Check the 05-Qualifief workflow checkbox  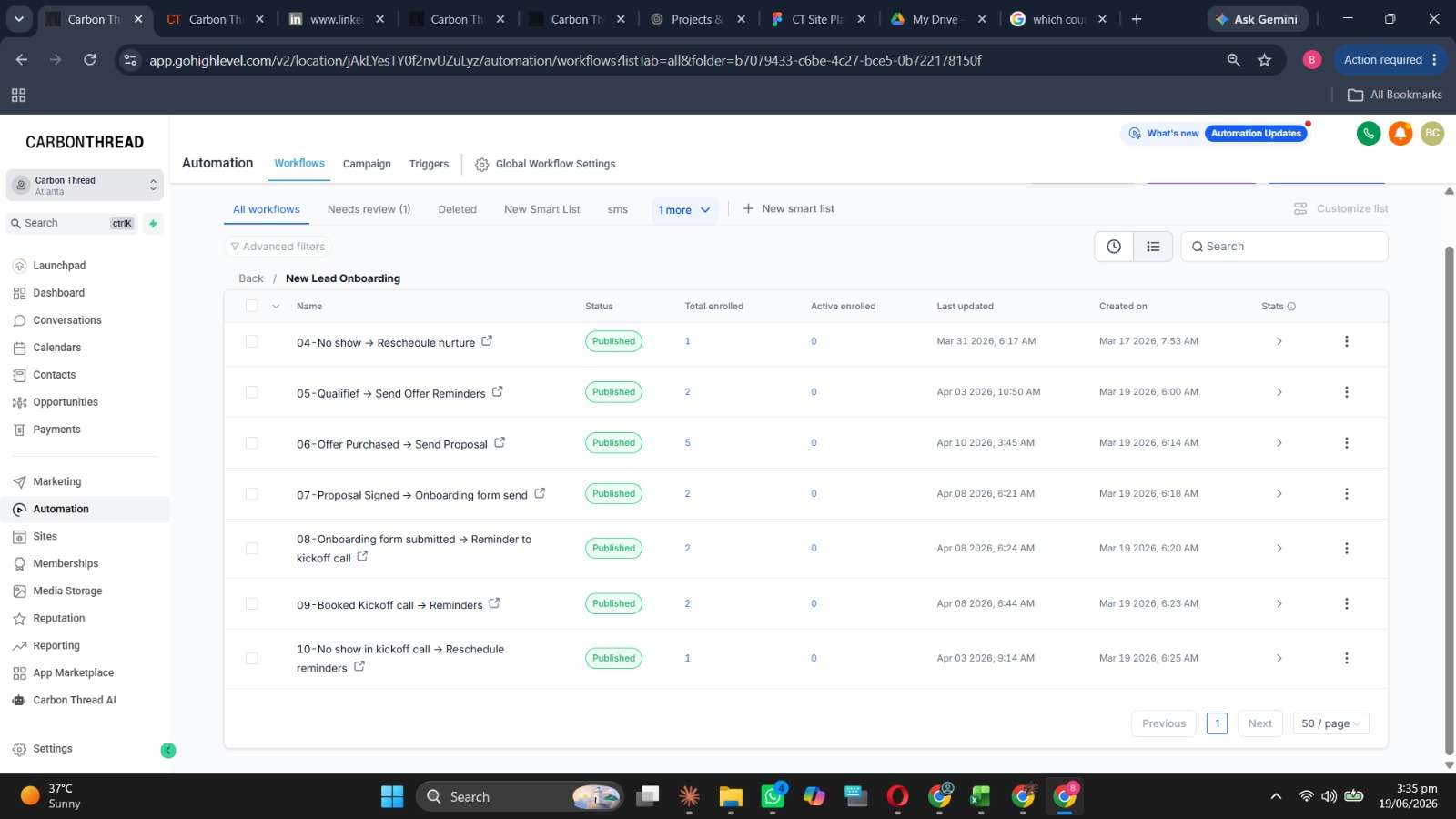point(252,392)
